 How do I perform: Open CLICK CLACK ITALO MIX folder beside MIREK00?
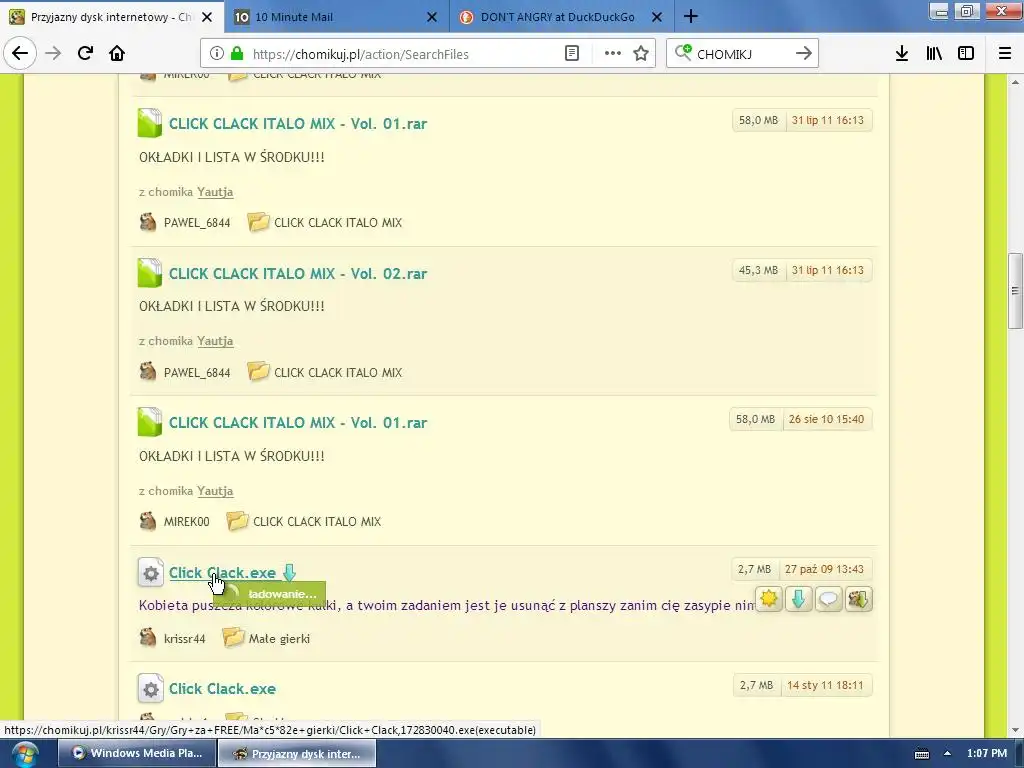(317, 522)
